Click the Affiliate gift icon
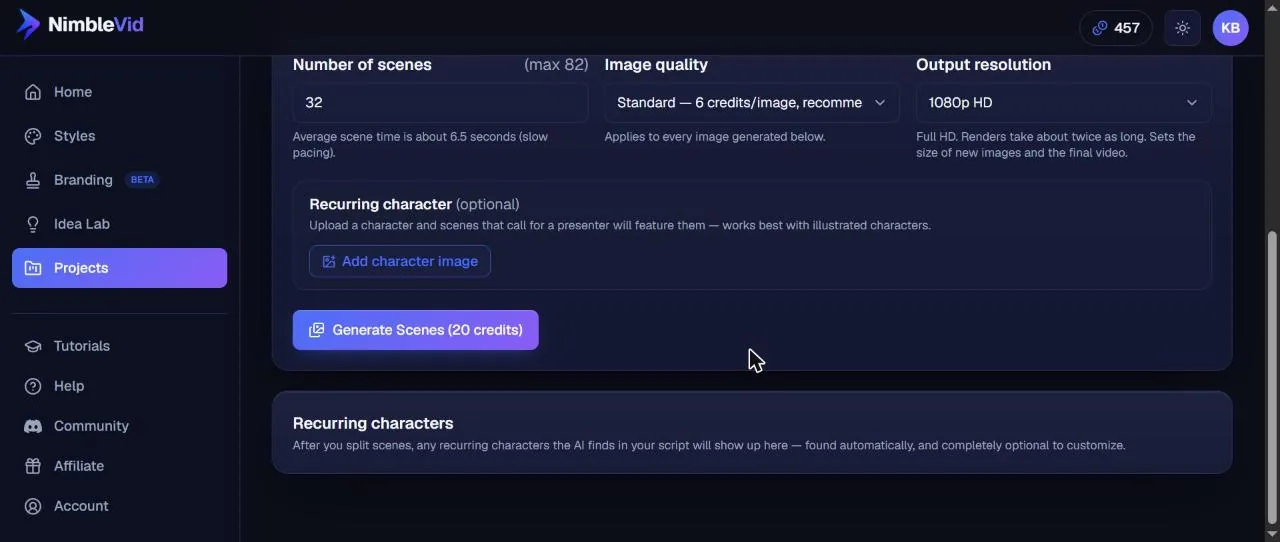1280x542 pixels. pyautogui.click(x=33, y=466)
